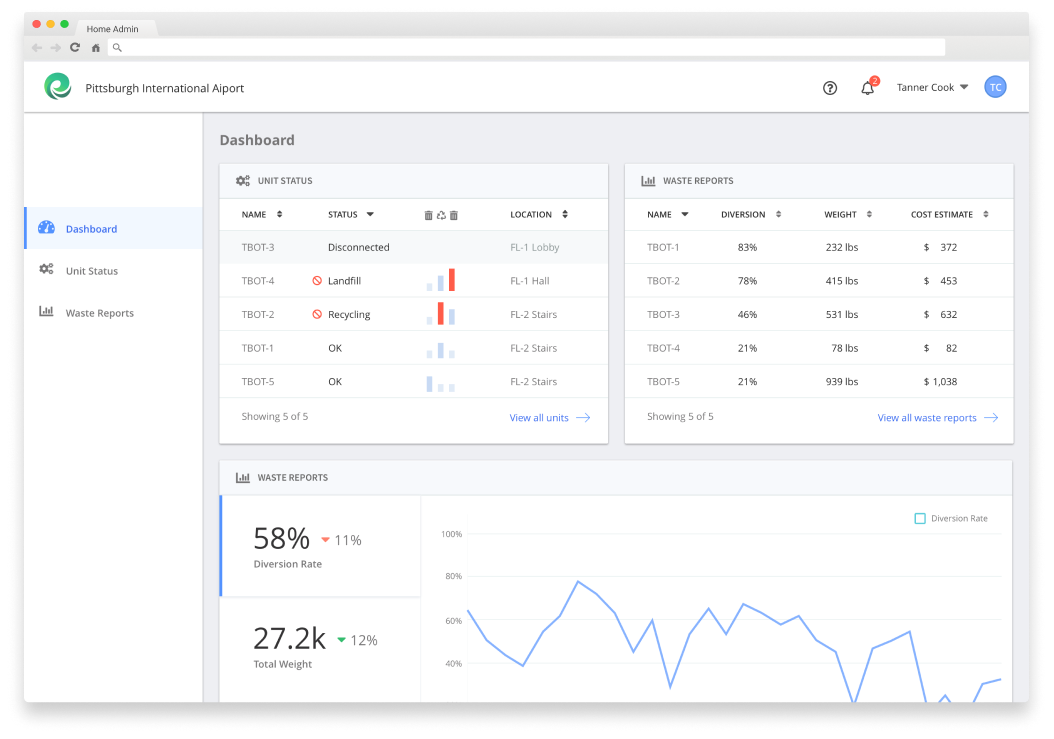Click fill level bars for TBOT-2
1054x739 pixels.
(x=441, y=313)
